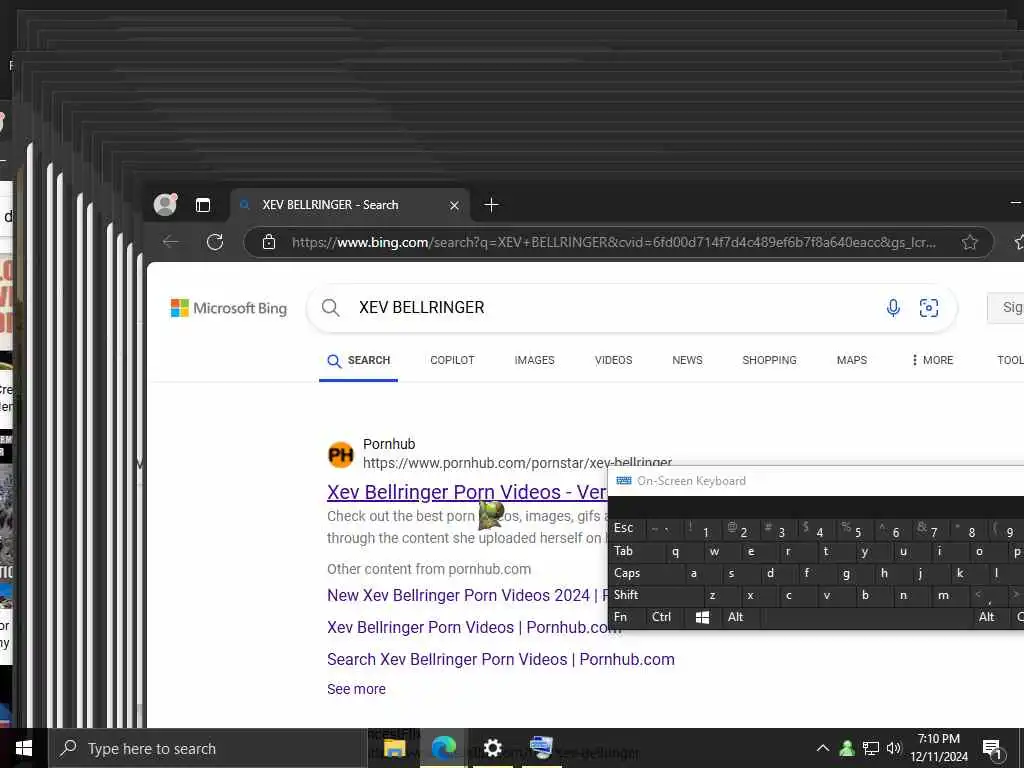Open the Edge profile avatar icon
Image resolution: width=1024 pixels, height=768 pixels.
coord(165,204)
